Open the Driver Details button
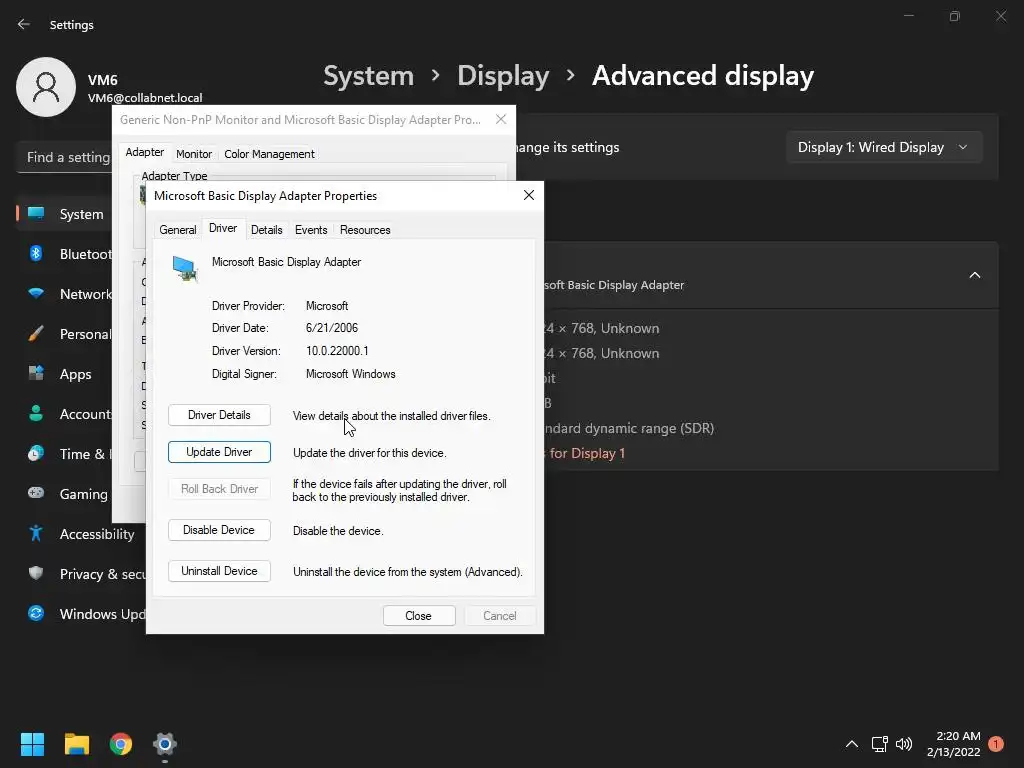 (219, 415)
